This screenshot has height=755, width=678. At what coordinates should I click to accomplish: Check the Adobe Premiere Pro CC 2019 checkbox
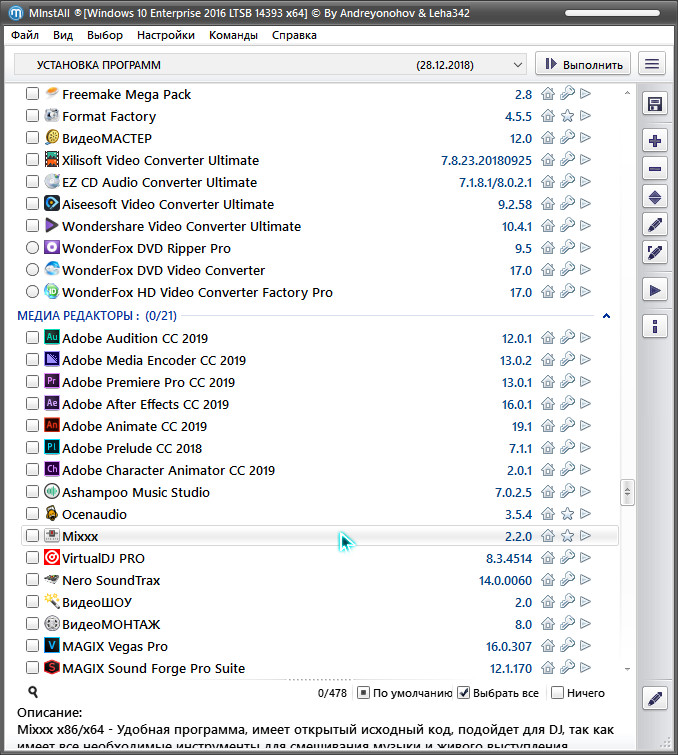(x=33, y=382)
